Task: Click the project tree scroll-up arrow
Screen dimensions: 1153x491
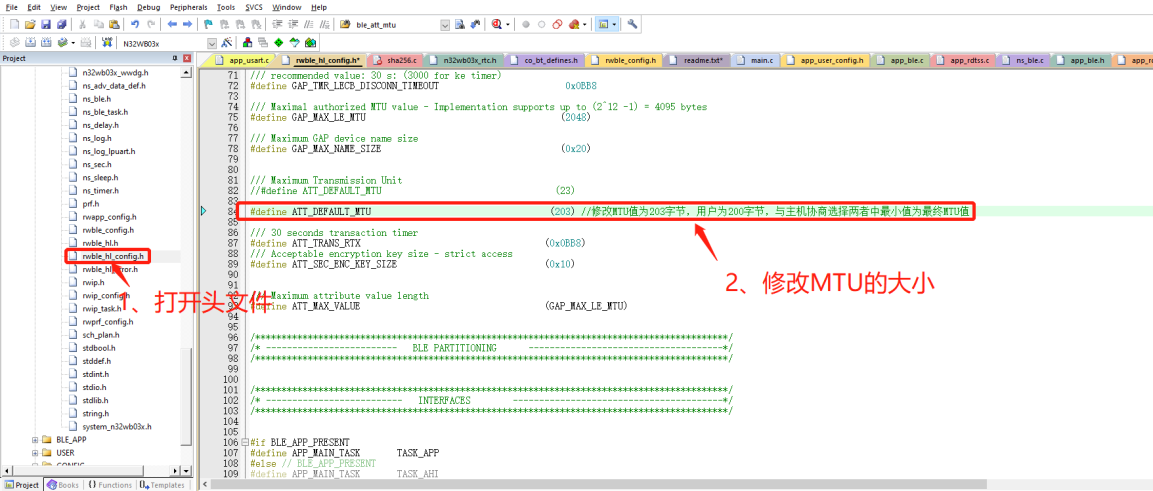Action: point(187,71)
